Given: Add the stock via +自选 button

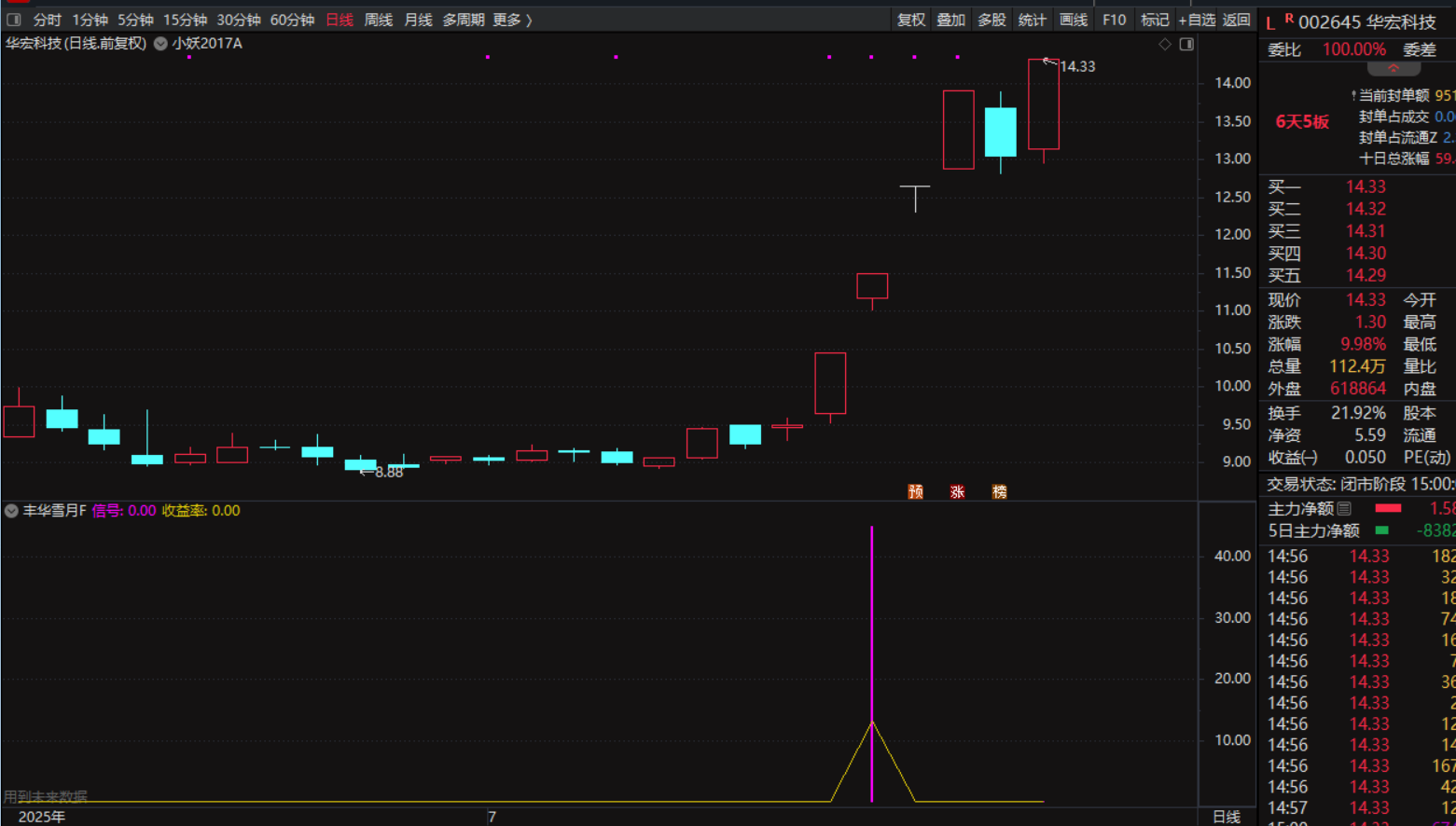Looking at the screenshot, I should coord(1197,20).
